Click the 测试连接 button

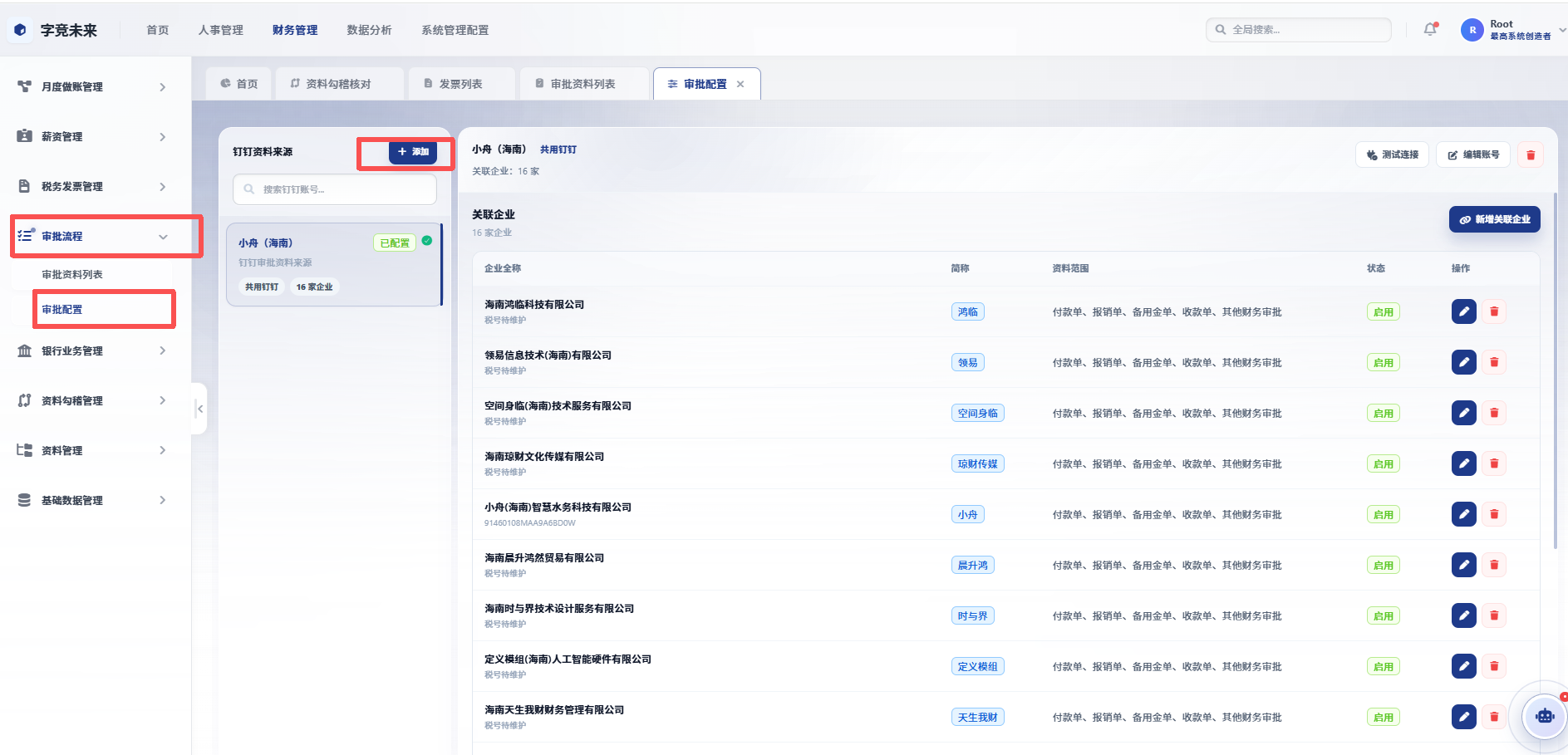[x=1392, y=154]
